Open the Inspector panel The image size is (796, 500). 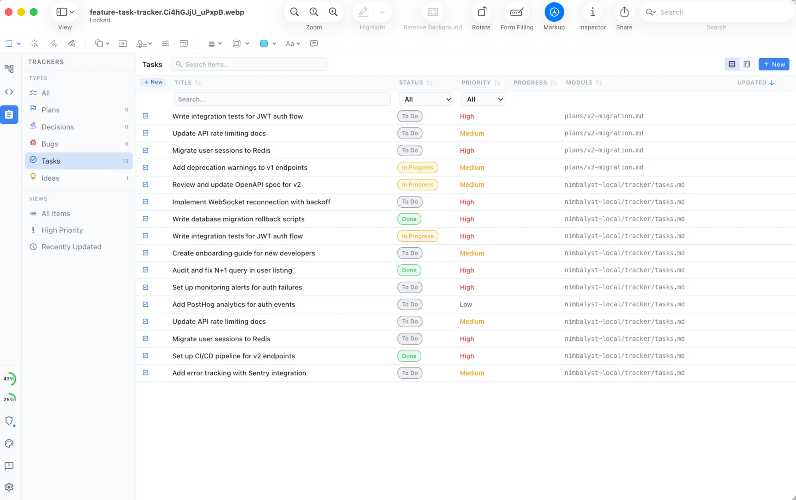pos(592,12)
